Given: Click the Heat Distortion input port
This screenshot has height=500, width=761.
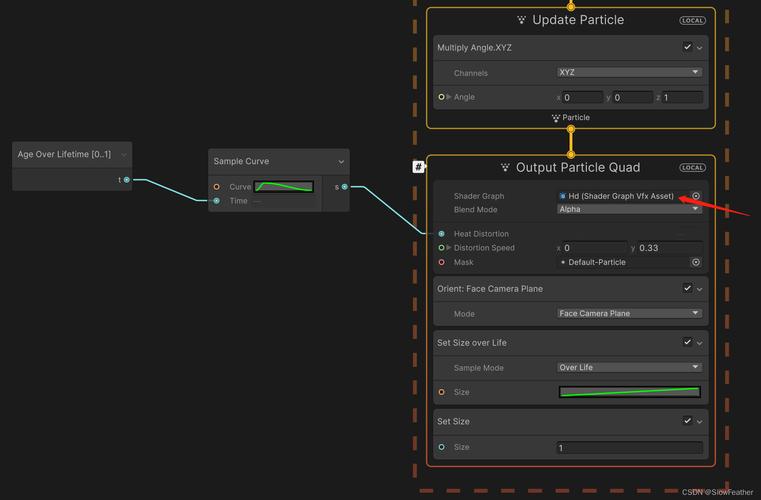Looking at the screenshot, I should (x=441, y=234).
